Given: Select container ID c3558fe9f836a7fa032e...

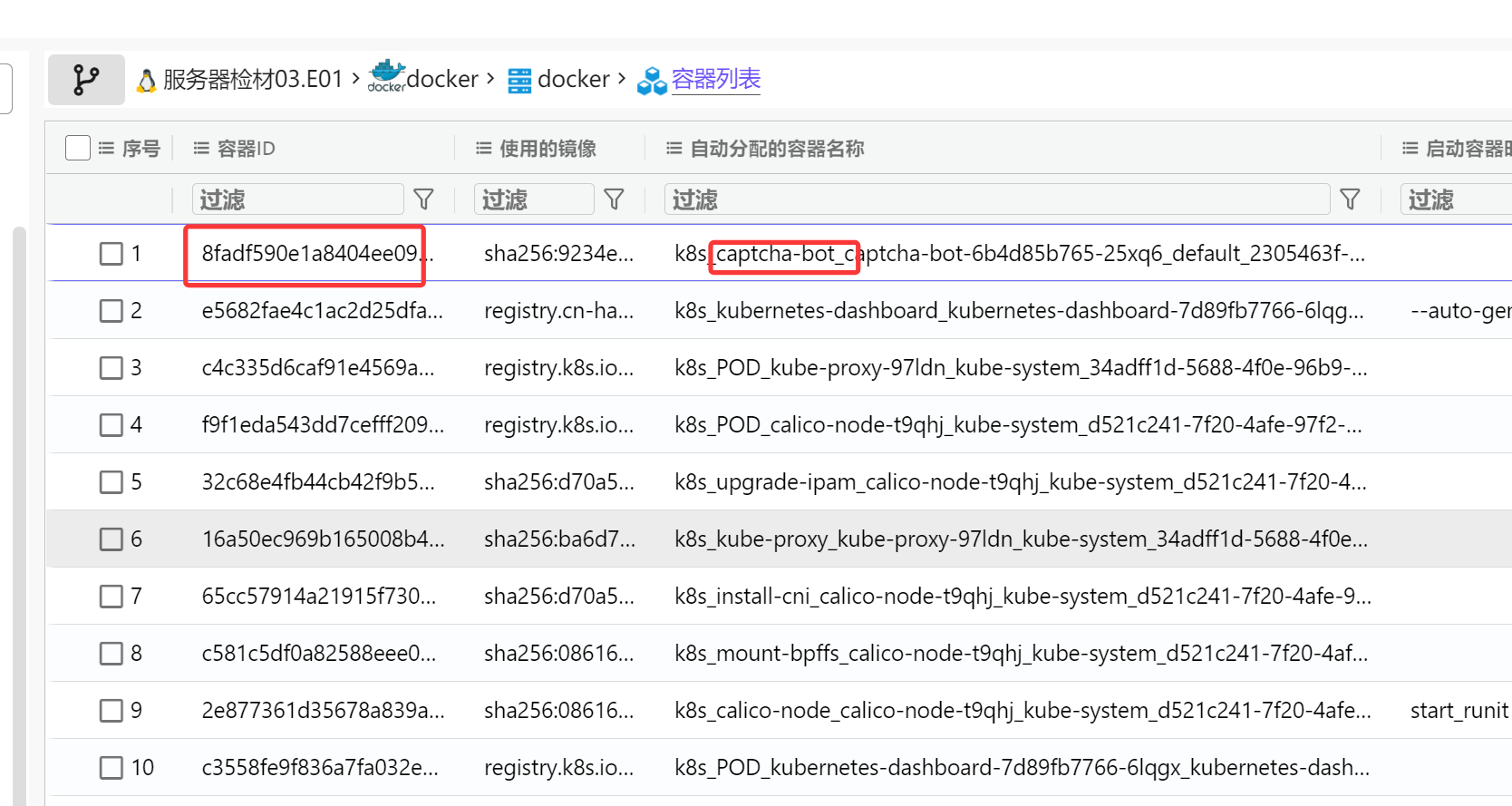Looking at the screenshot, I should tap(320, 768).
